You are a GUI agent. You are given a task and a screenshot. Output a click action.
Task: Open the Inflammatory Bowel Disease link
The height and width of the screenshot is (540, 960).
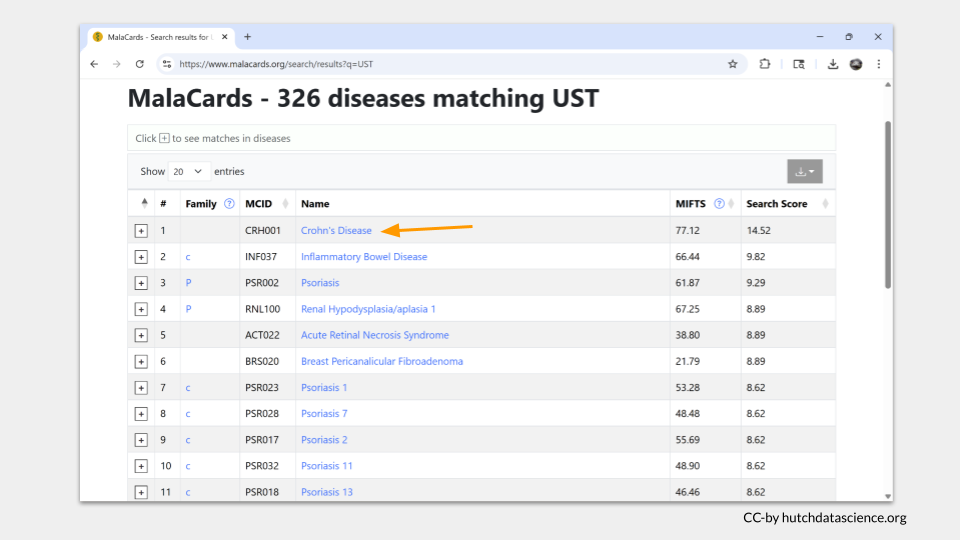(x=364, y=257)
